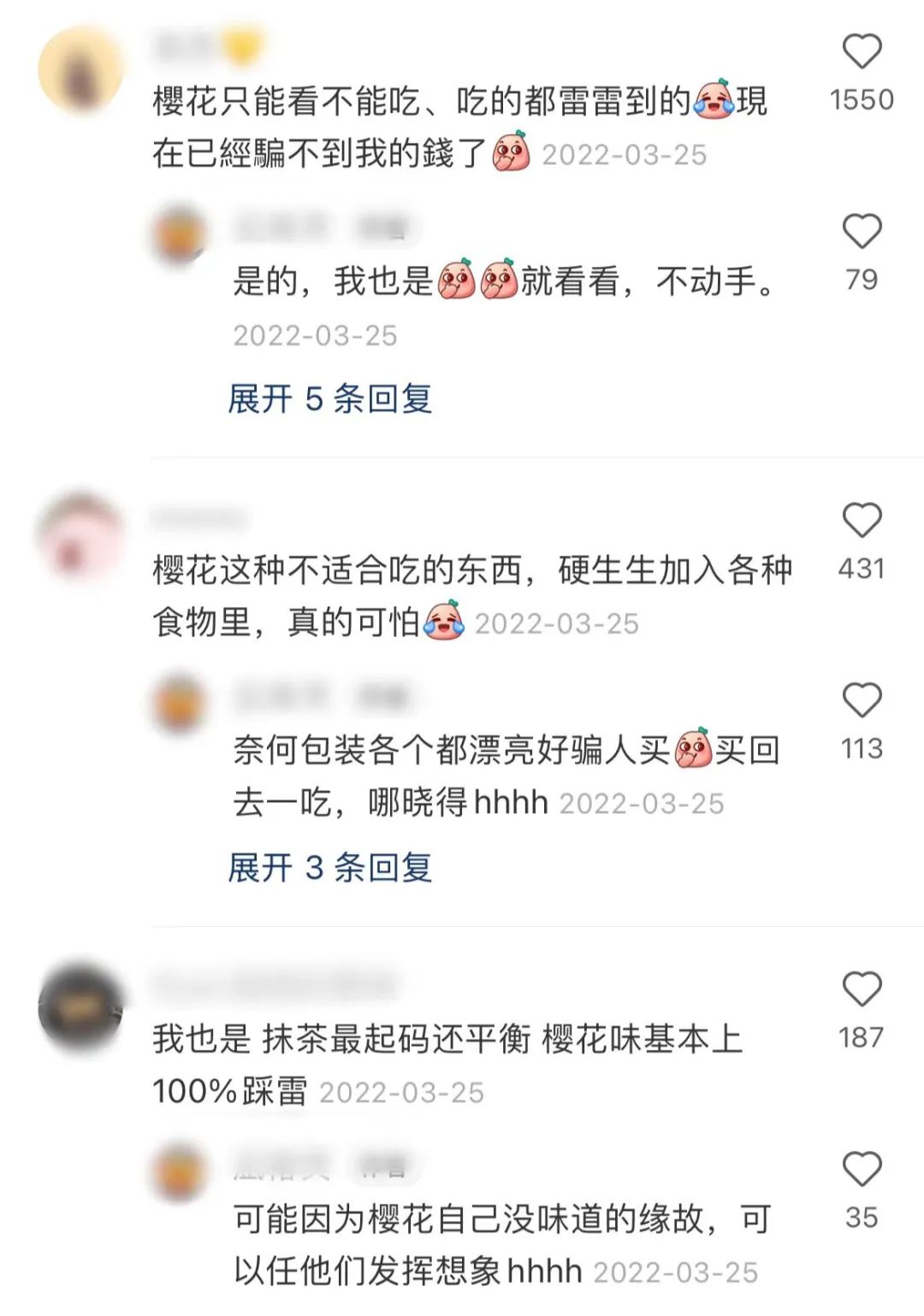Expand 展开 5 条回复 replies
924x1316 pixels.
329,398
